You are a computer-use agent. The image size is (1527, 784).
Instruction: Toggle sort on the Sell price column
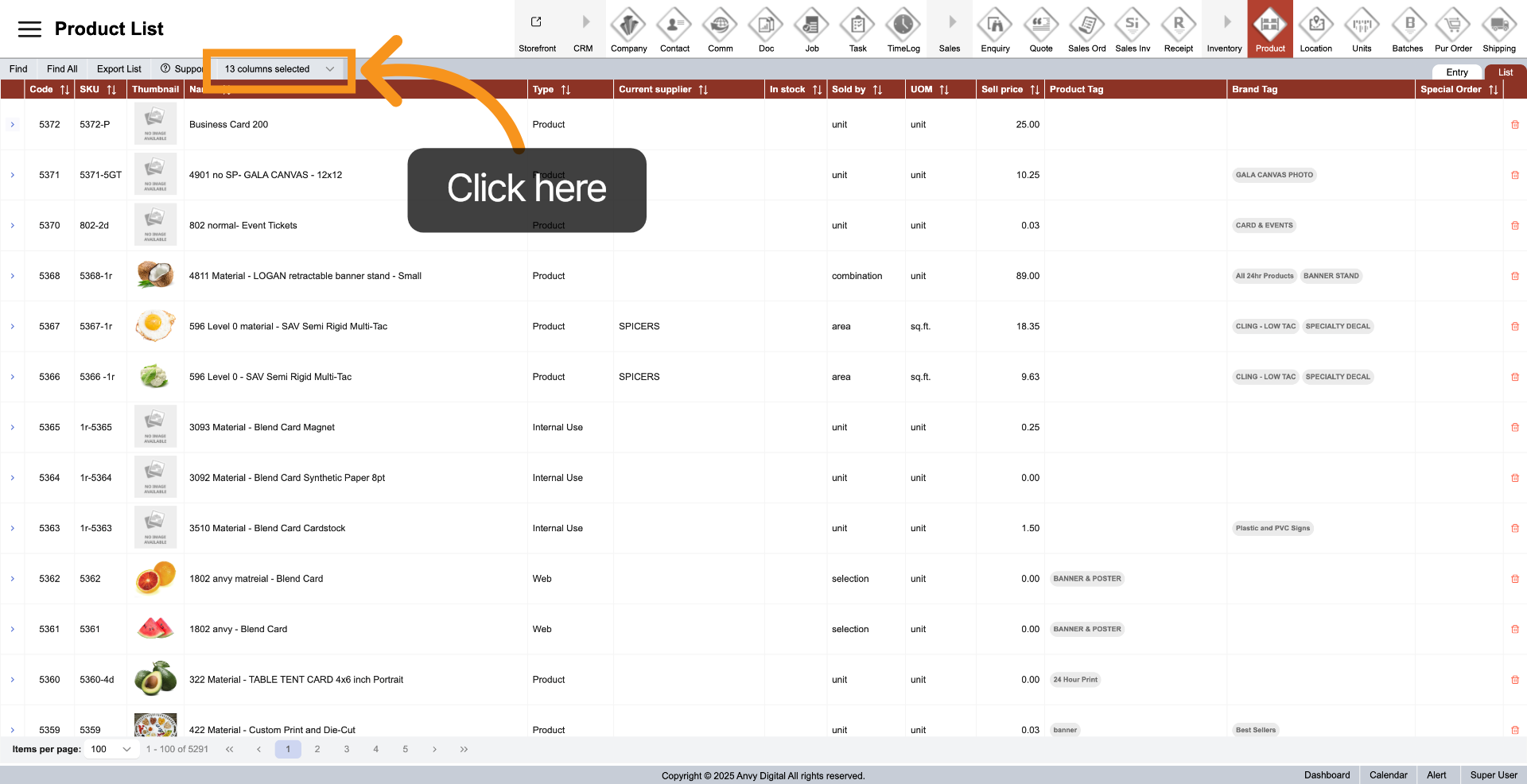pos(1034,90)
